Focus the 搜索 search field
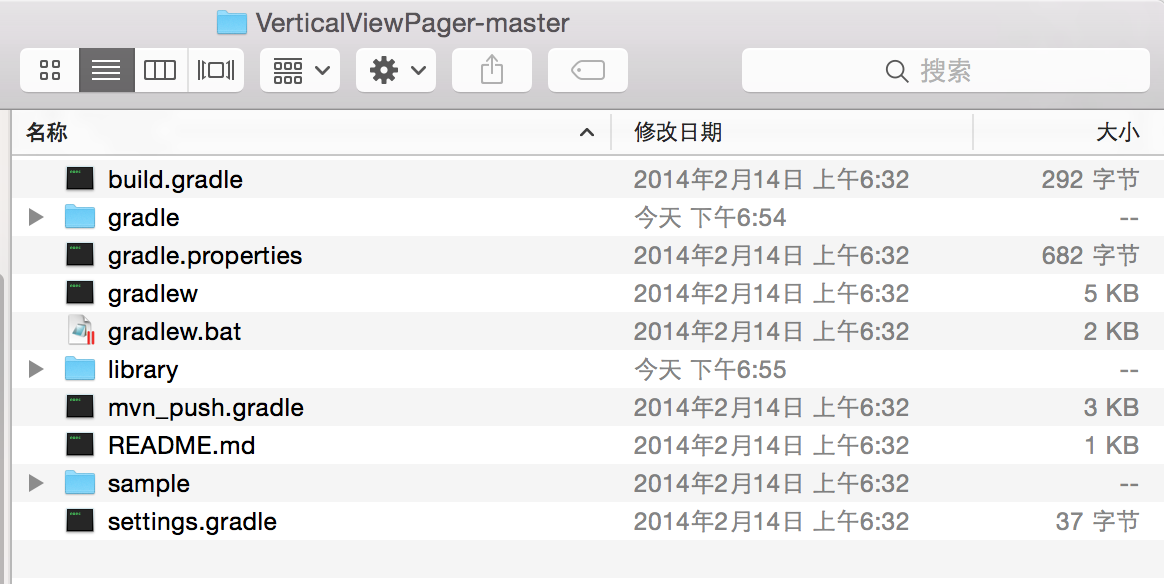 pyautogui.click(x=946, y=70)
